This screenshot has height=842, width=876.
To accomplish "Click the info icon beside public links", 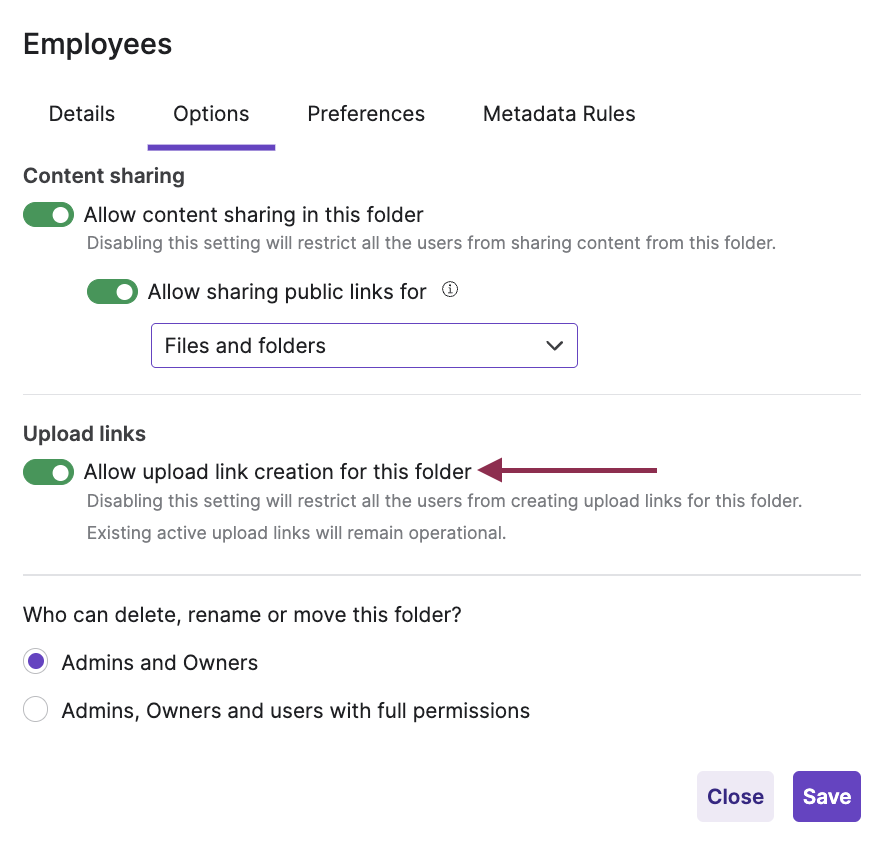I will [x=450, y=291].
